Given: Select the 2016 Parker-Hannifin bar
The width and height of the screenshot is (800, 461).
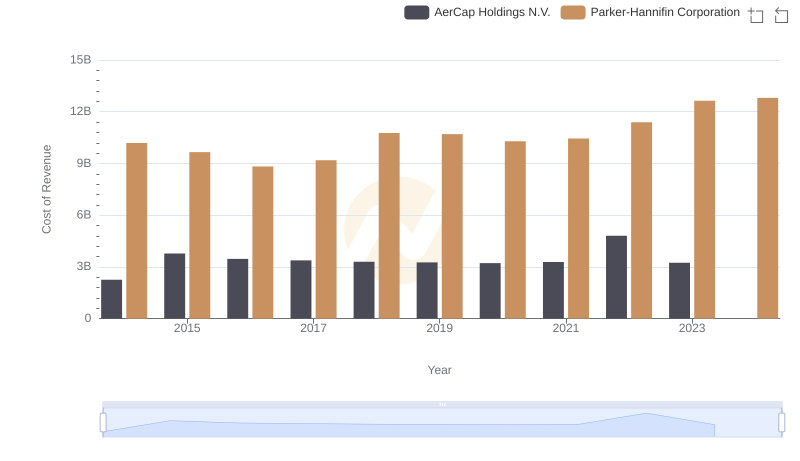Looking at the screenshot, I should (263, 243).
